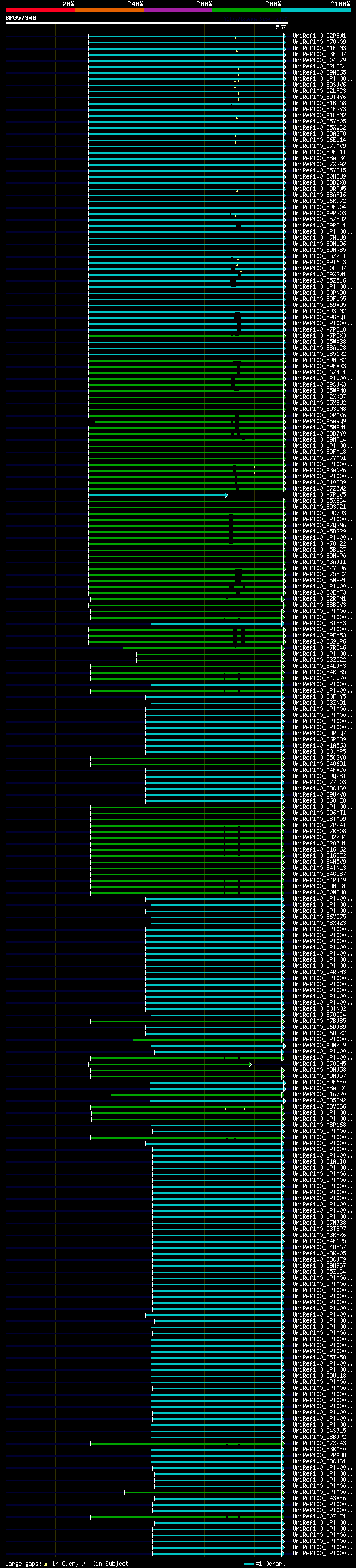The height and width of the screenshot is (1568, 356).
Task: Select the UniRef100_C5XWS2 label
Action: [319, 128]
